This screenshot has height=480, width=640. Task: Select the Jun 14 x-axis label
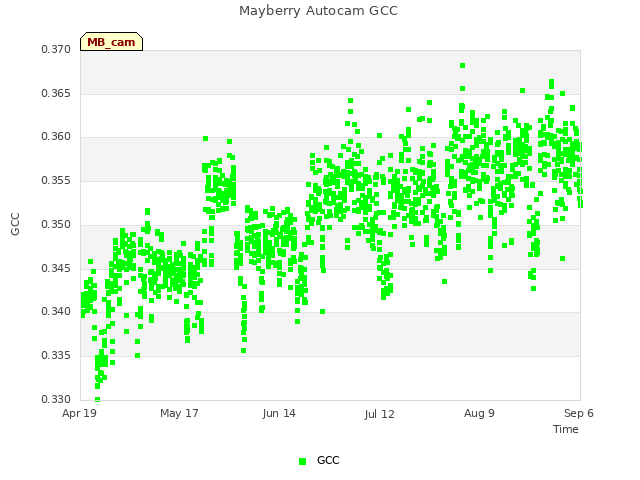point(279,413)
